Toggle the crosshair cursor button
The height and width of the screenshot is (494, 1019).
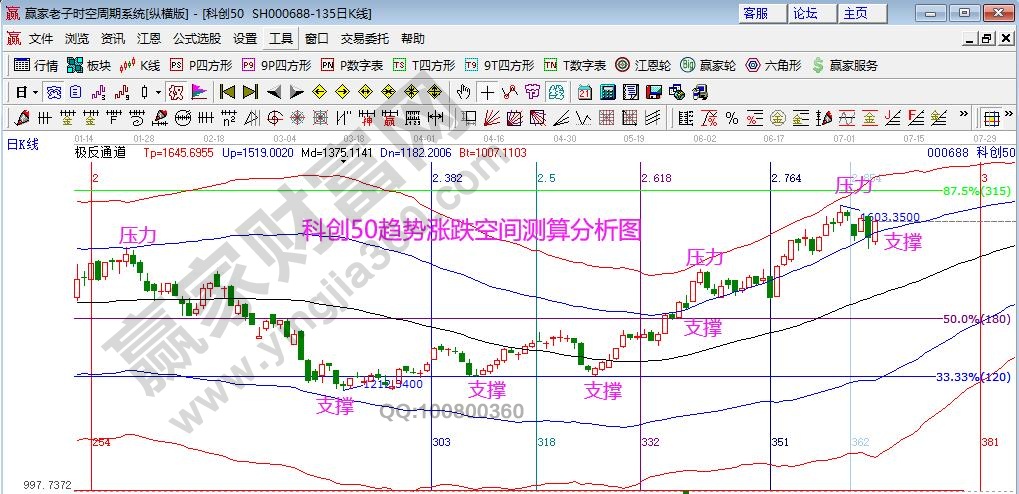click(487, 92)
